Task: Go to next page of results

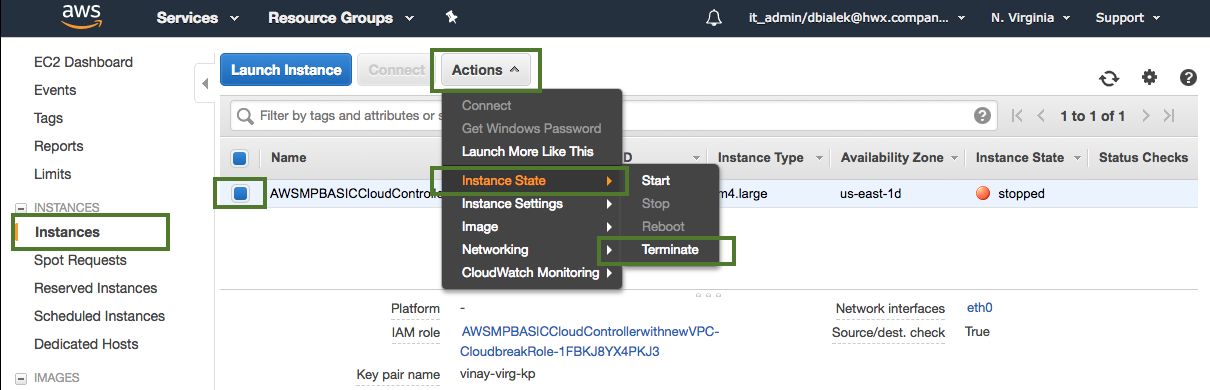Action: tap(1146, 116)
